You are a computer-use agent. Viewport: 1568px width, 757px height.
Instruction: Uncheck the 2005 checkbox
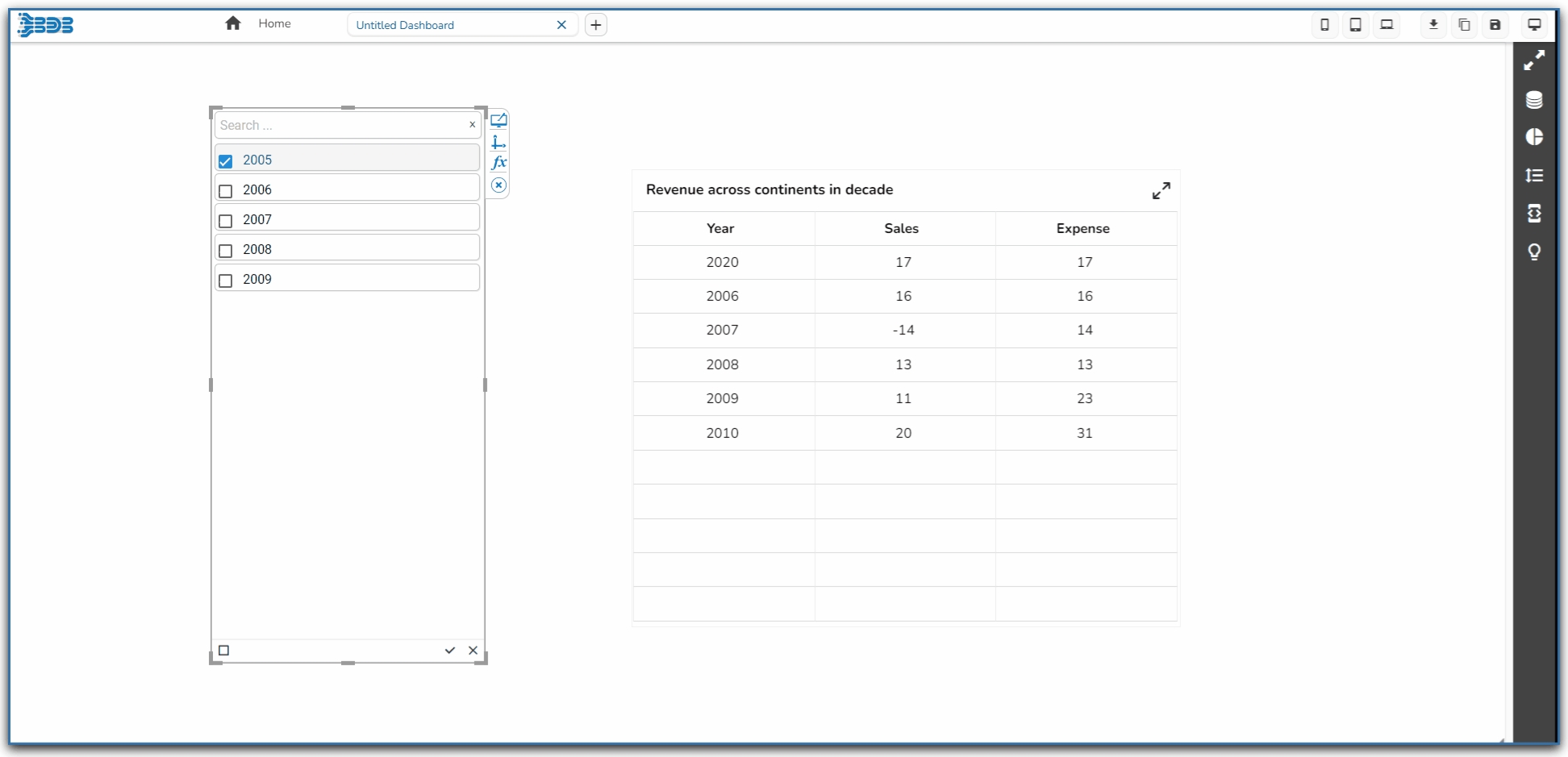point(226,161)
